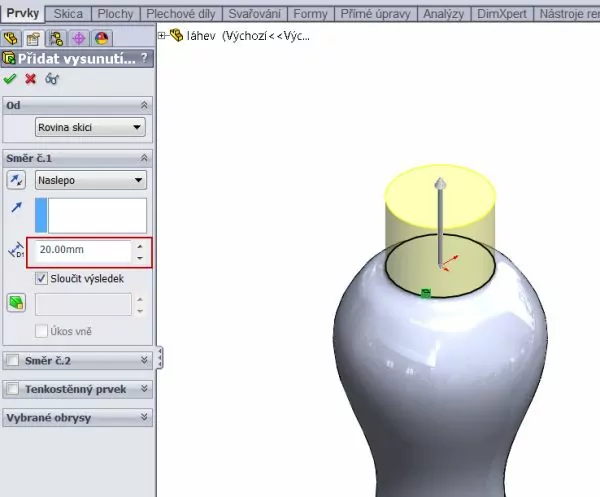Click the reverse direction button
Viewport: 600px width, 497px height.
(x=17, y=180)
